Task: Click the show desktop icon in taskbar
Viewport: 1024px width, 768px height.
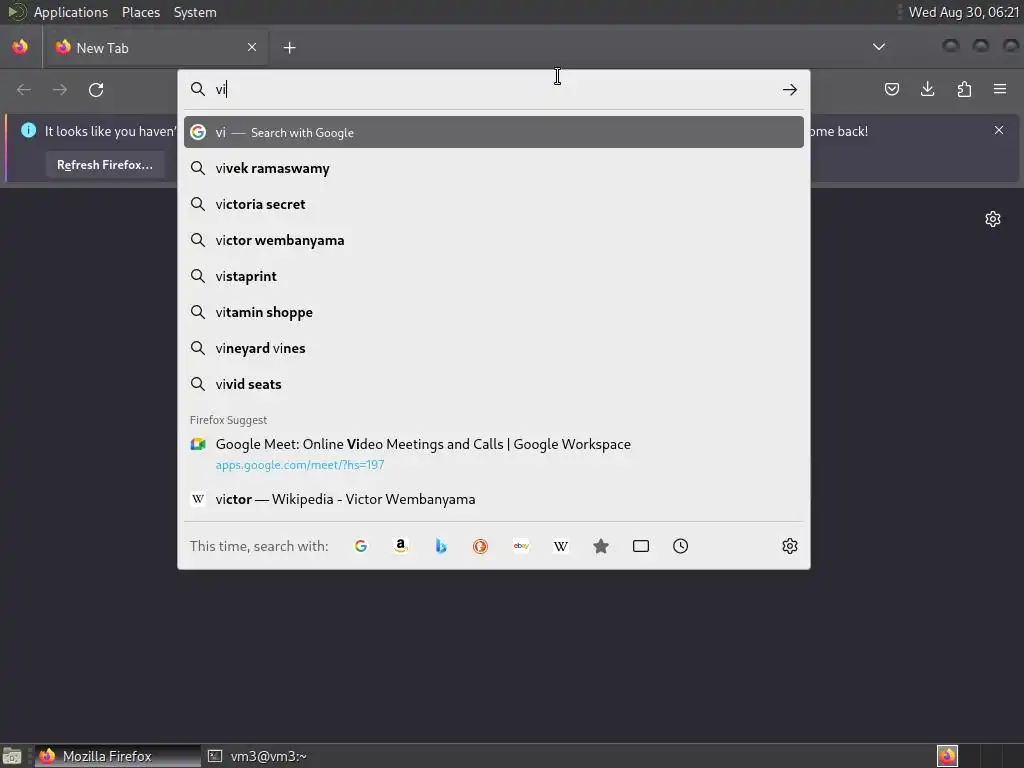Action: click(12, 756)
